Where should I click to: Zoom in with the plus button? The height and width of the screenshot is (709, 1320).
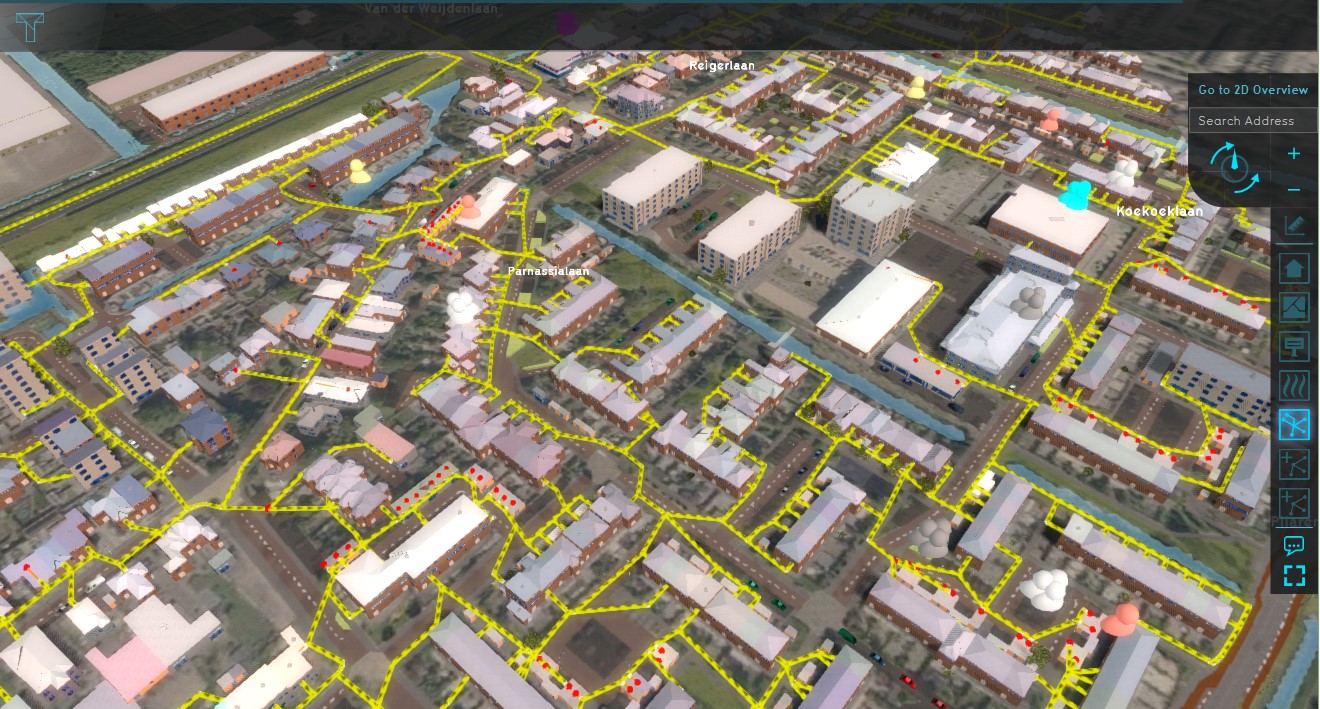click(x=1294, y=153)
